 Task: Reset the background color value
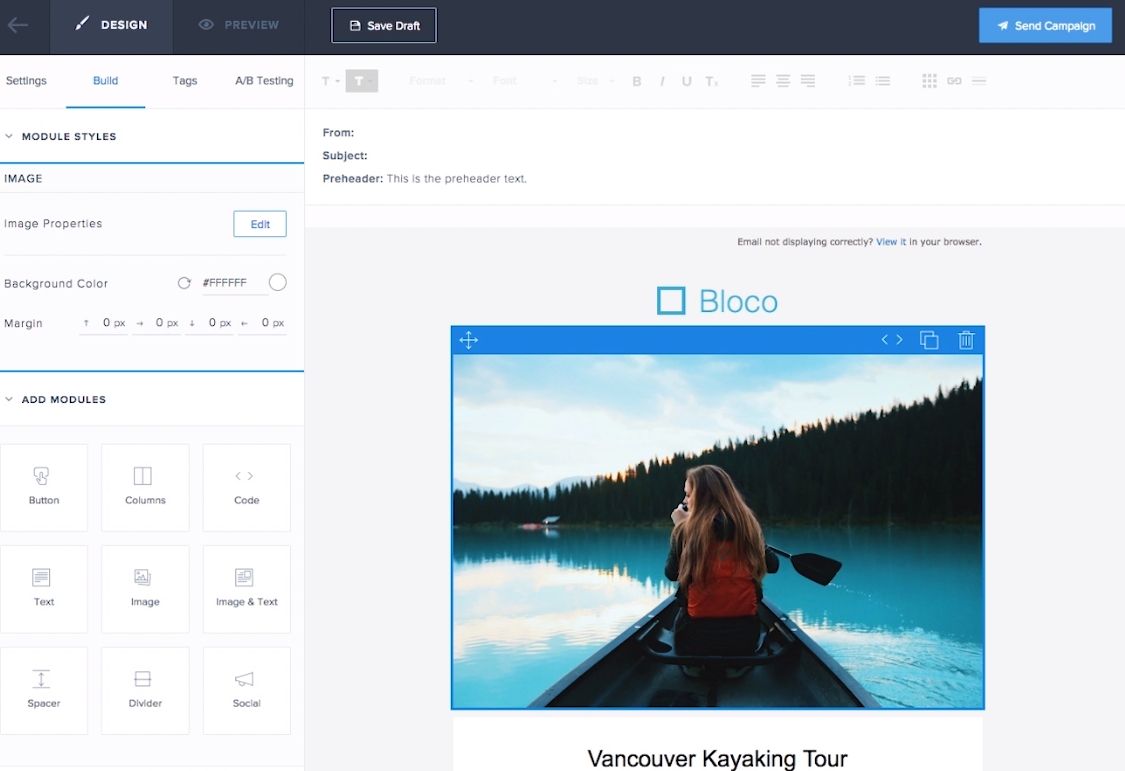184,283
